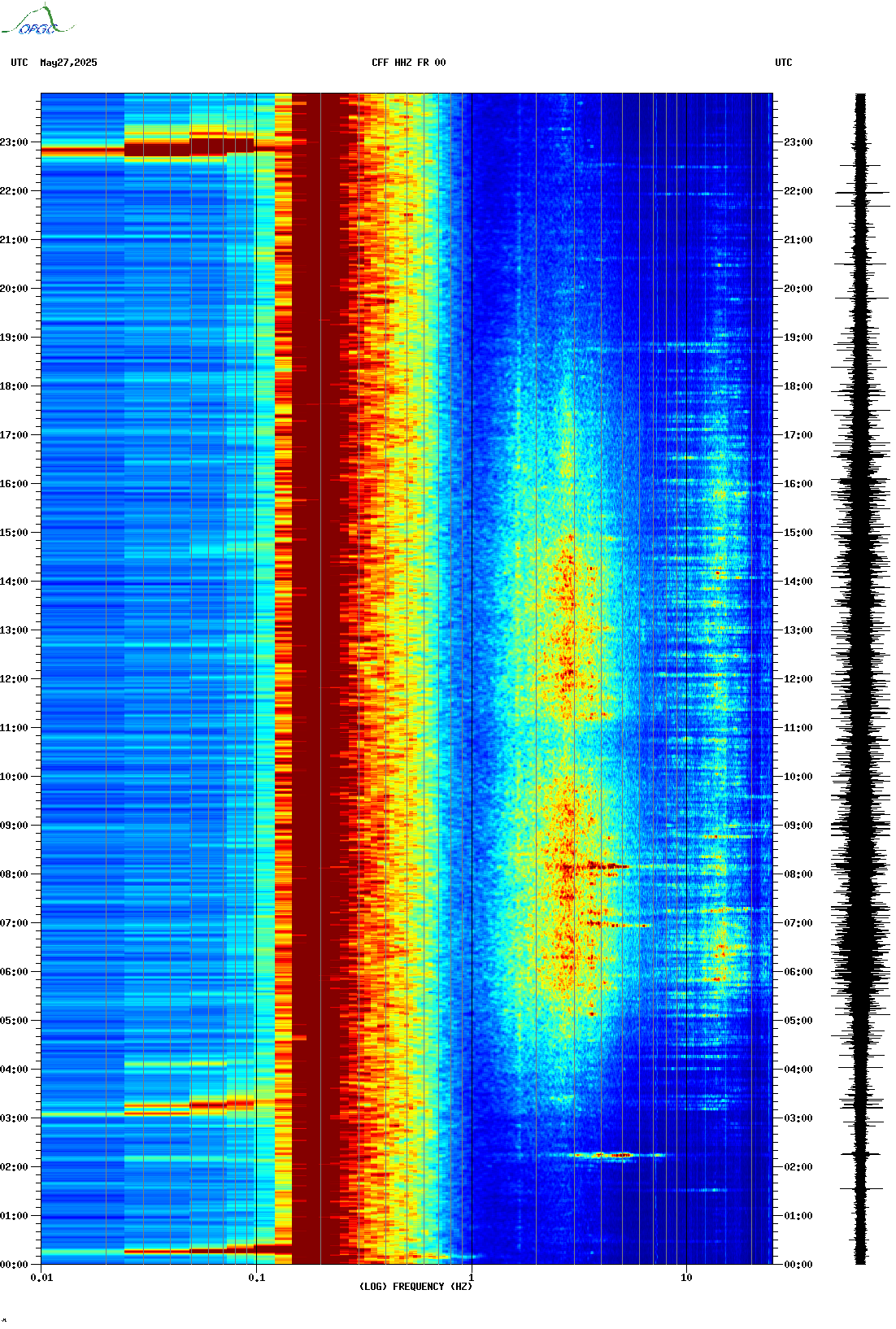Screen dimensions: 896x1329
Task: Click the left-axis 23:00 time label
Action: coord(14,142)
